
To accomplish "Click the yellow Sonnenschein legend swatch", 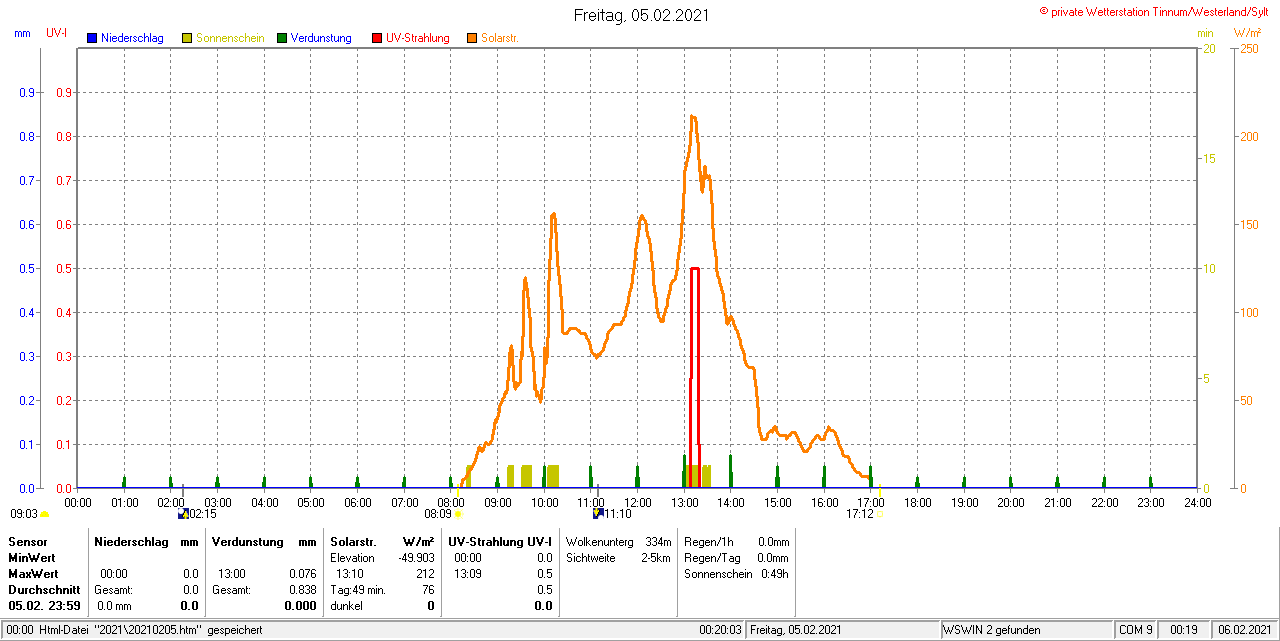I will click(x=187, y=38).
